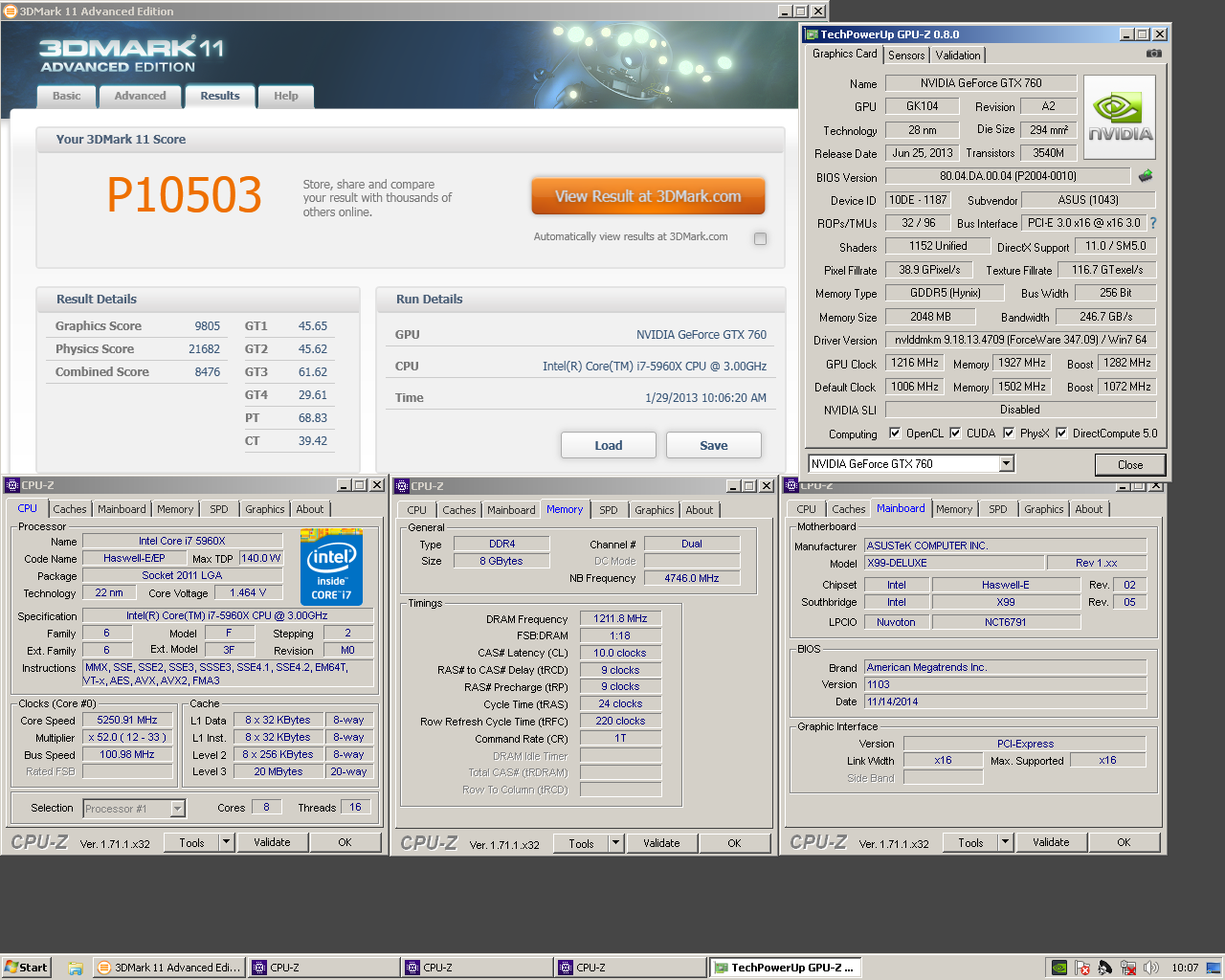Click OK in CPU-Z Mainboard window
This screenshot has height=980, width=1225.
coord(1124,842)
